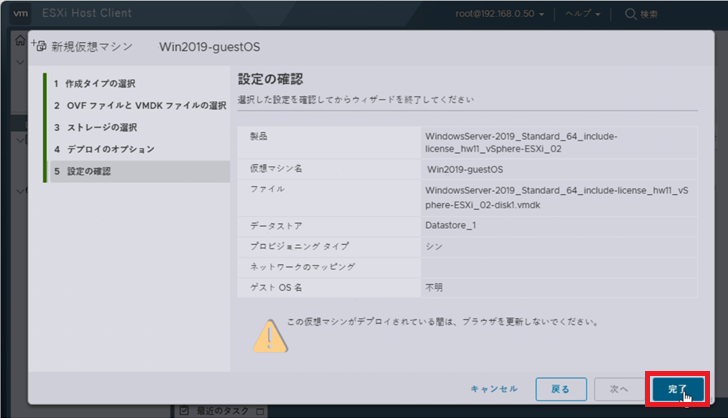Click the 検索 search field
Image resolution: width=728 pixels, height=418 pixels.
click(x=649, y=14)
